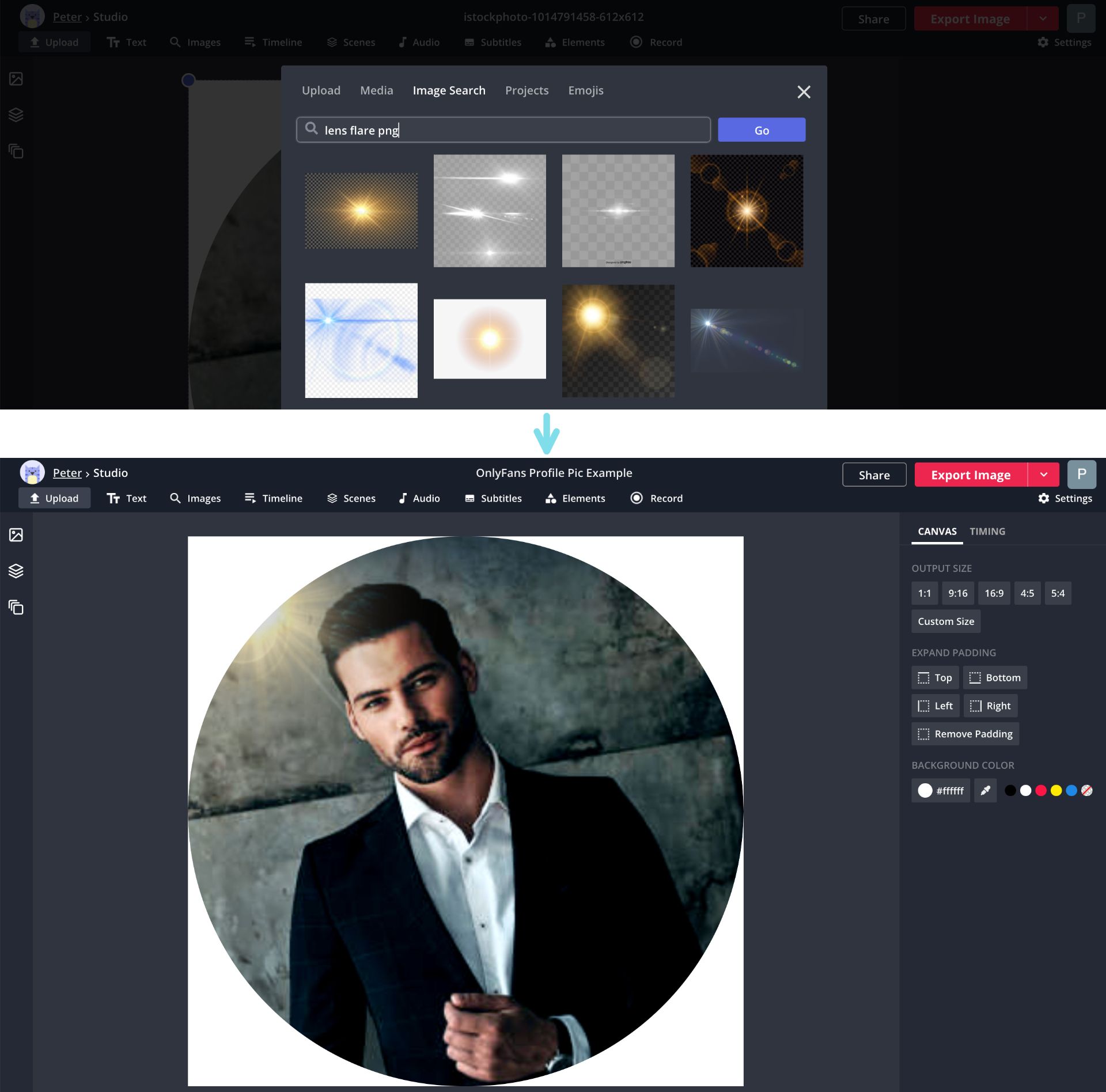Open the Layers icon in the left sidebar

pos(16,571)
